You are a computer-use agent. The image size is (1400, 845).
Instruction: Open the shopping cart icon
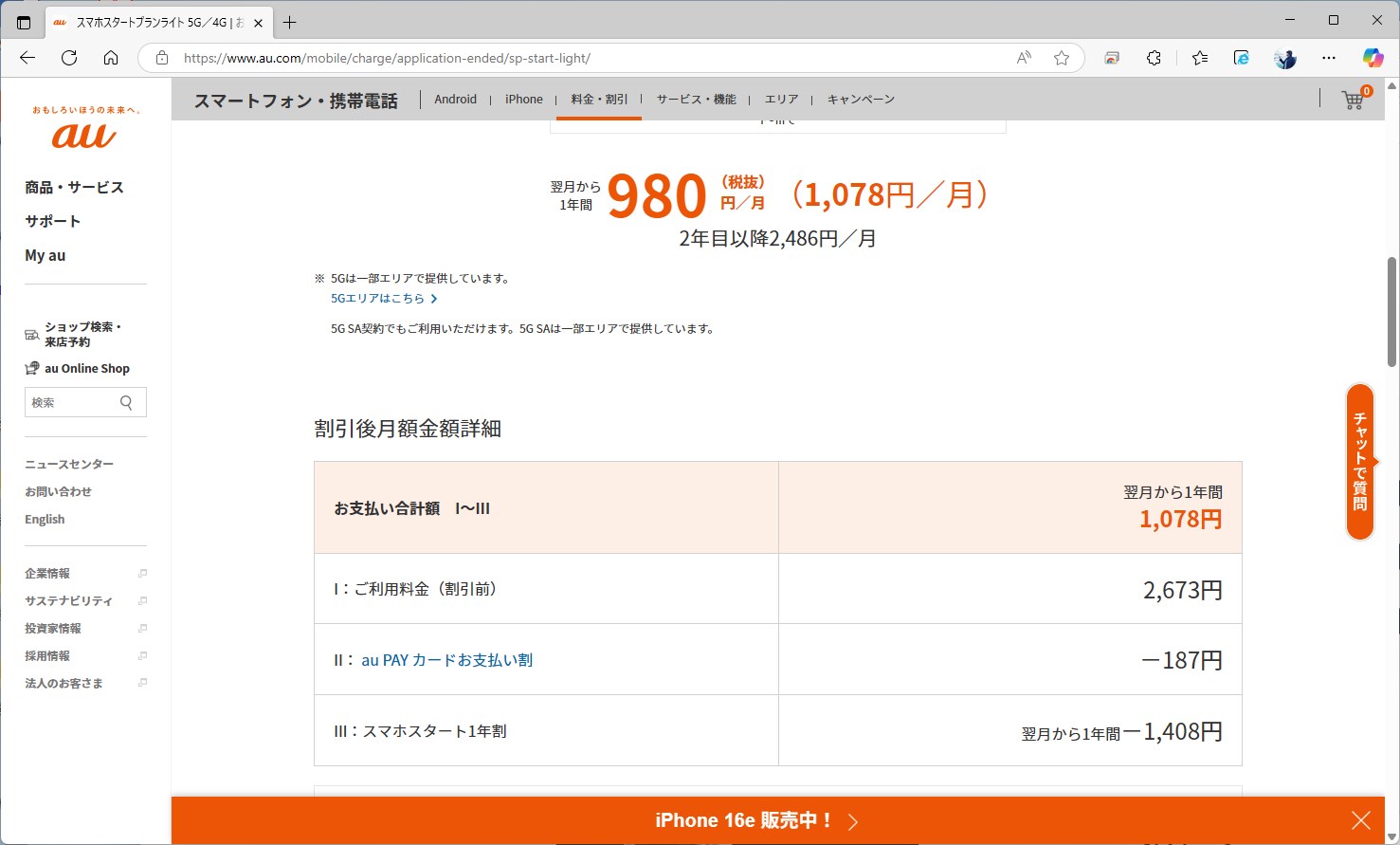1353,99
